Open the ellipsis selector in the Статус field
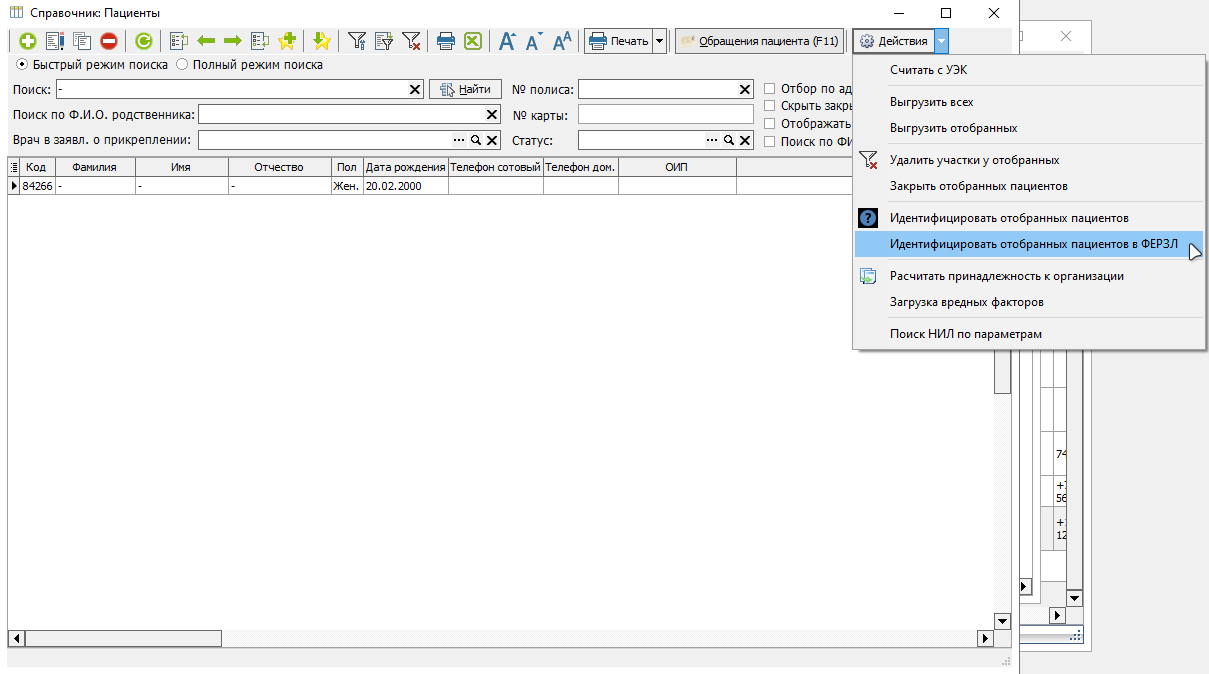 pyautogui.click(x=713, y=141)
